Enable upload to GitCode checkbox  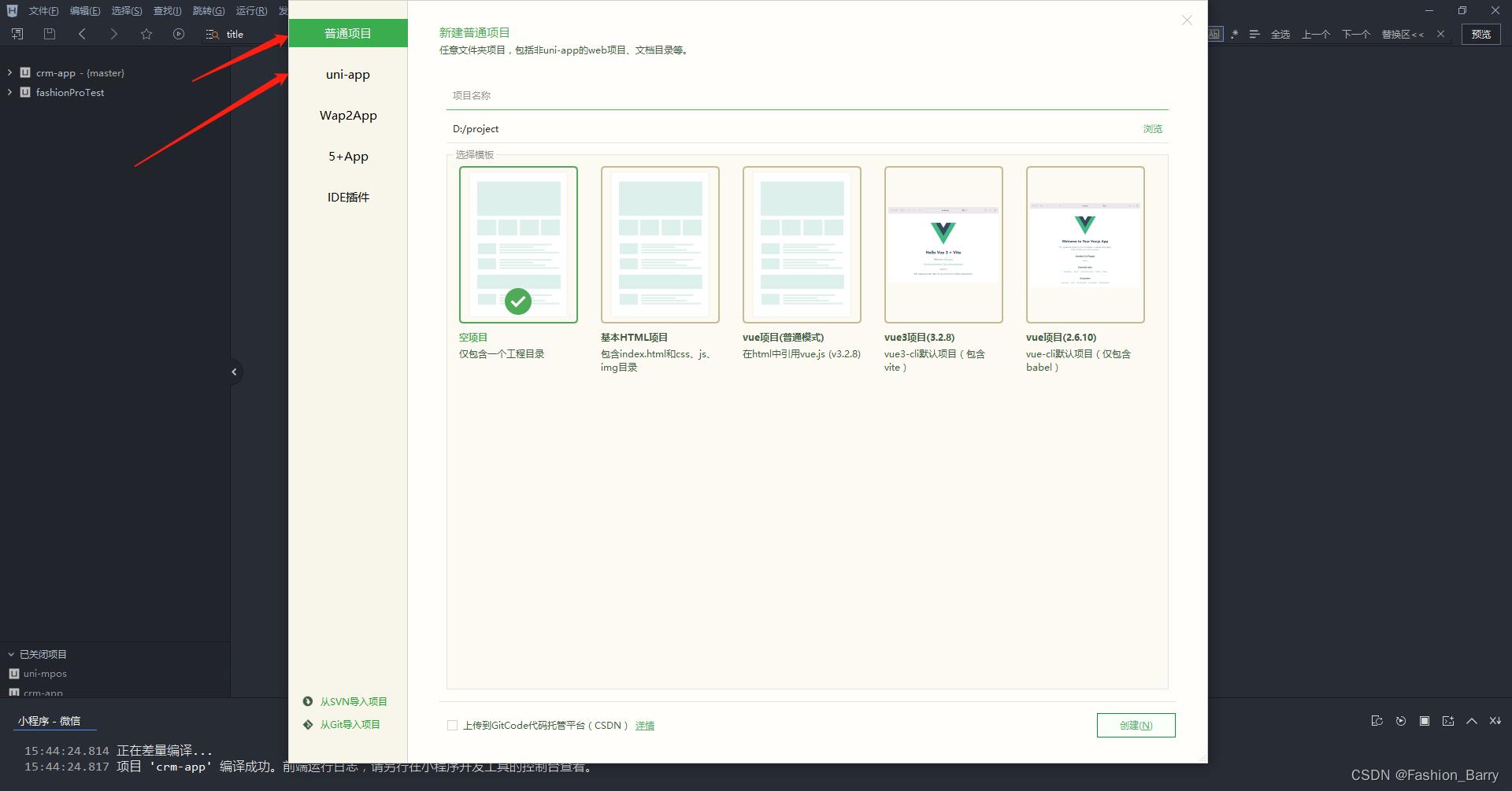point(452,726)
